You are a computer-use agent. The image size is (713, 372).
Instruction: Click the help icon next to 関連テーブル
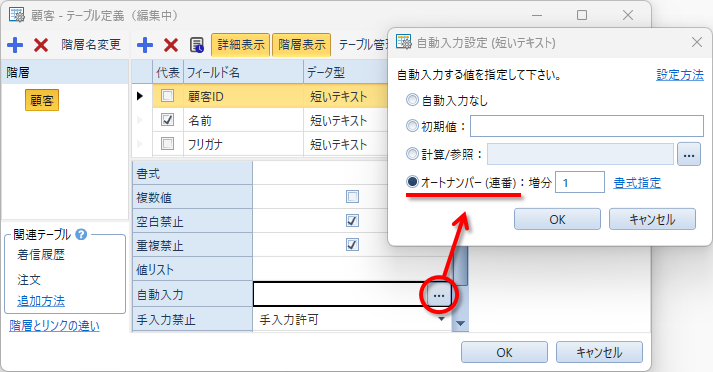pyautogui.click(x=81, y=234)
